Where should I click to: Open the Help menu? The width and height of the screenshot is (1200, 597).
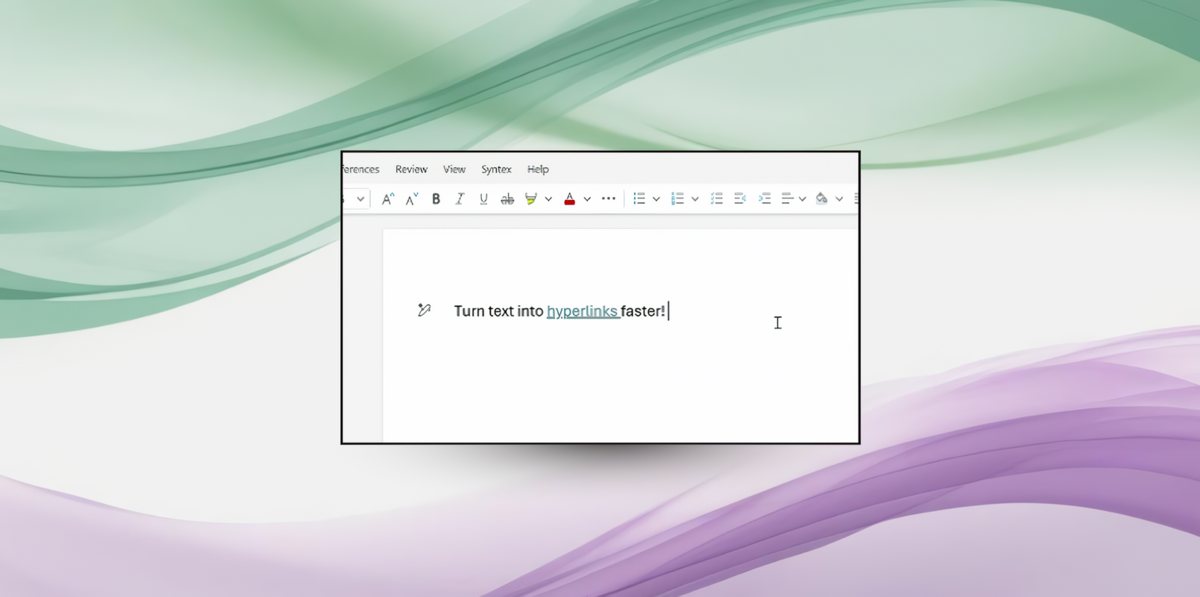click(x=538, y=169)
